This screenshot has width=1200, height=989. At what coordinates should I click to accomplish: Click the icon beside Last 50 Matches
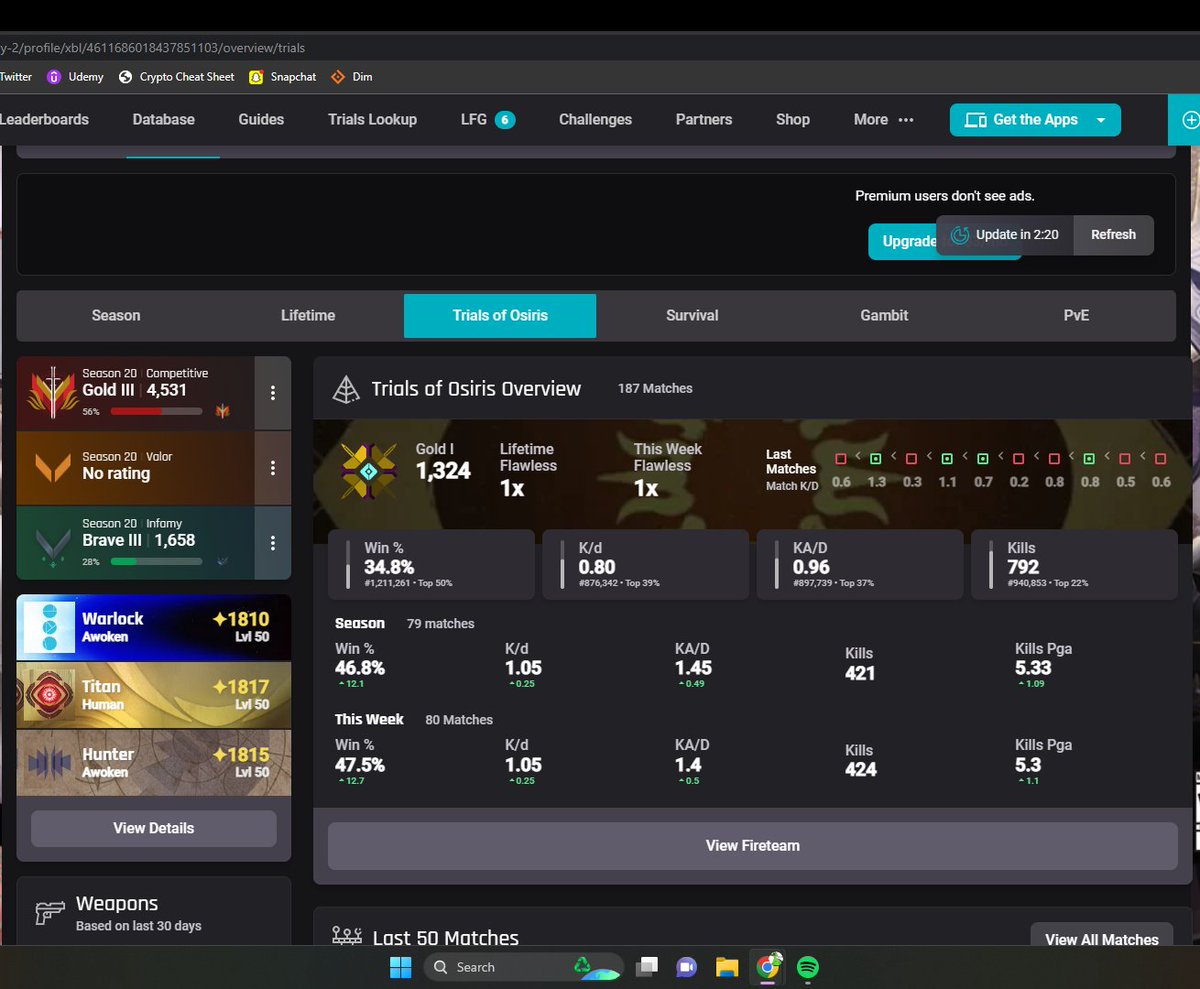347,937
